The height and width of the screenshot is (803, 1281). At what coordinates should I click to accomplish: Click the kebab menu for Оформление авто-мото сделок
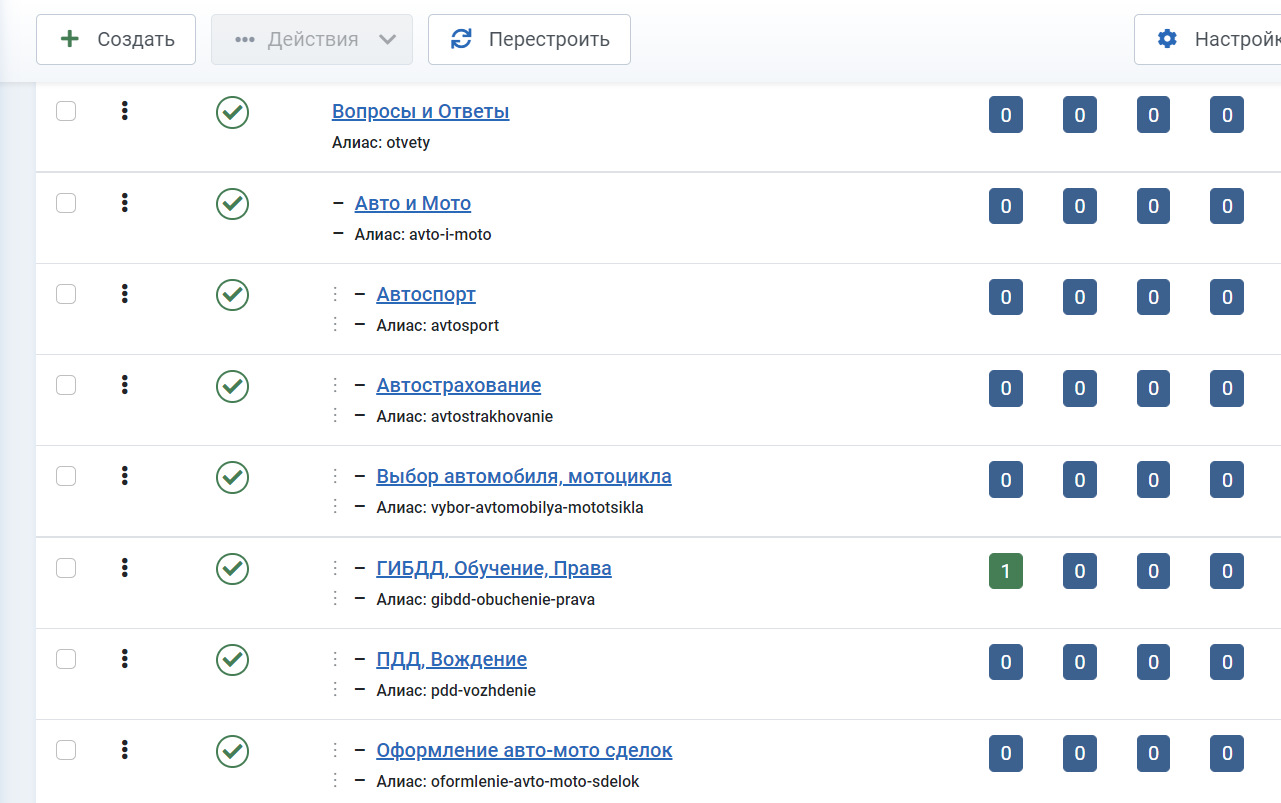click(125, 750)
